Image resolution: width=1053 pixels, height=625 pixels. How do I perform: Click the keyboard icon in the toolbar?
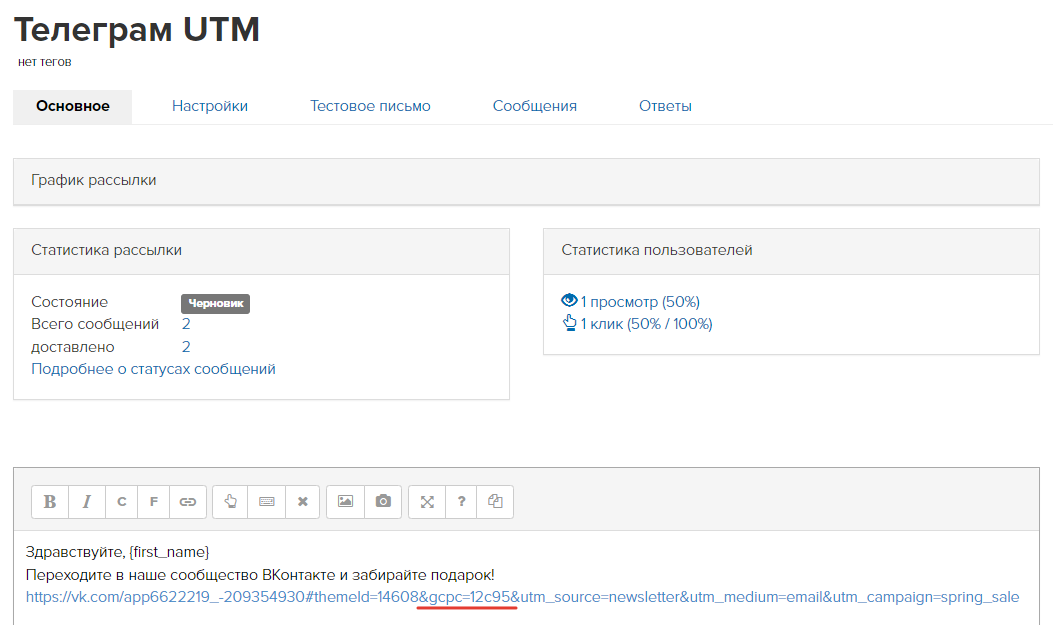(267, 502)
